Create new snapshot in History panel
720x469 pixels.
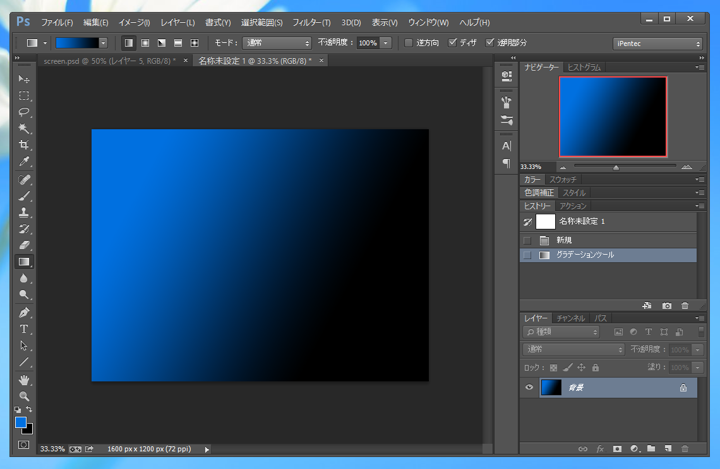[x=667, y=305]
